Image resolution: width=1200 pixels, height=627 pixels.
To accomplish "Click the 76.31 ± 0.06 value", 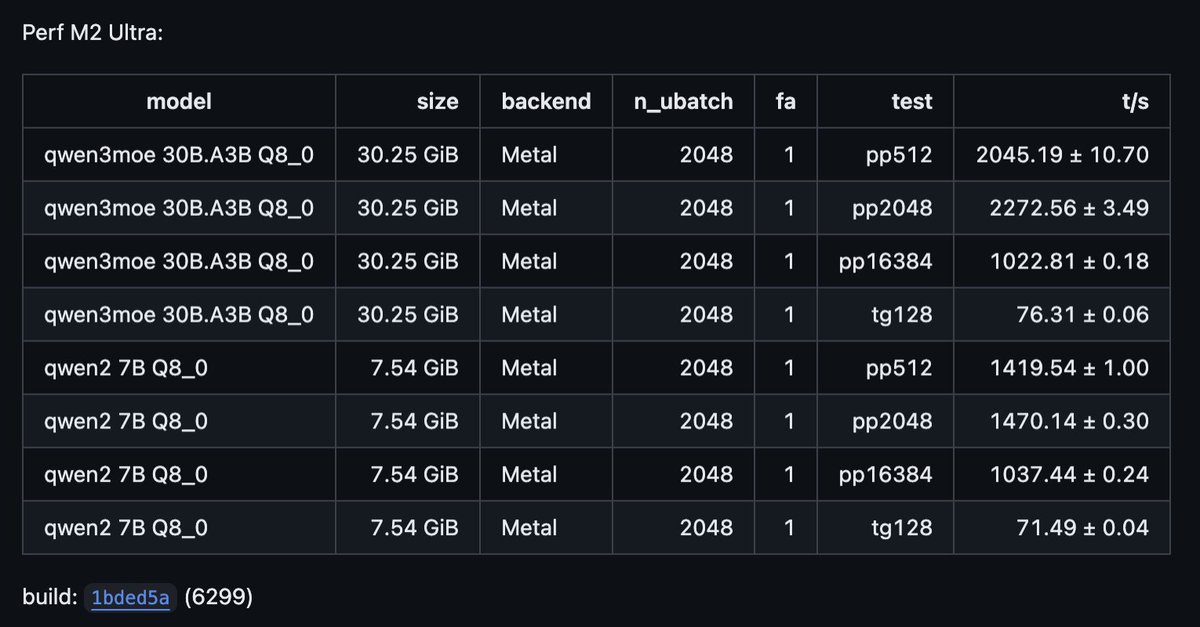I will pyautogui.click(x=1083, y=315).
